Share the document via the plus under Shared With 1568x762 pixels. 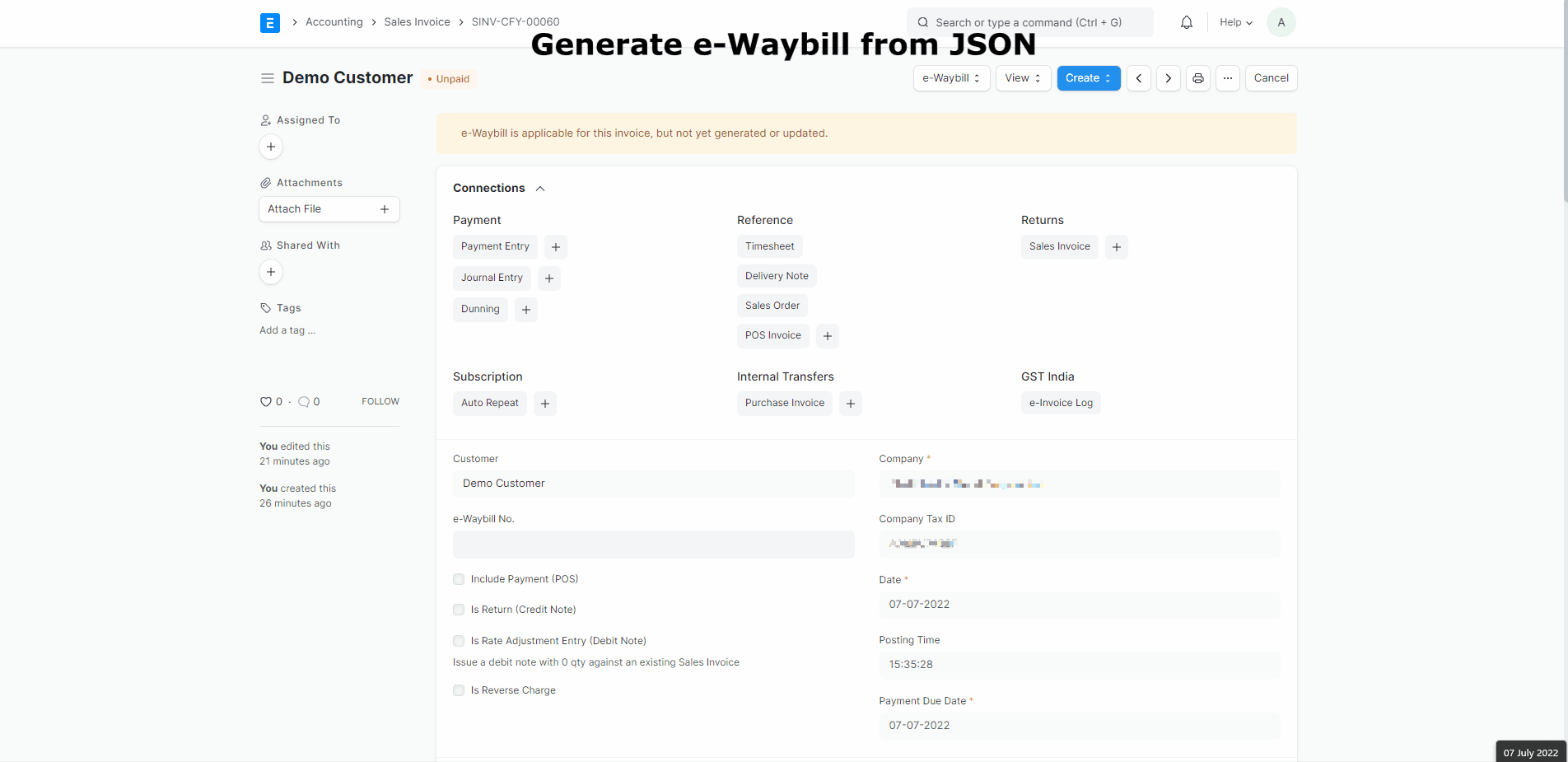point(271,272)
